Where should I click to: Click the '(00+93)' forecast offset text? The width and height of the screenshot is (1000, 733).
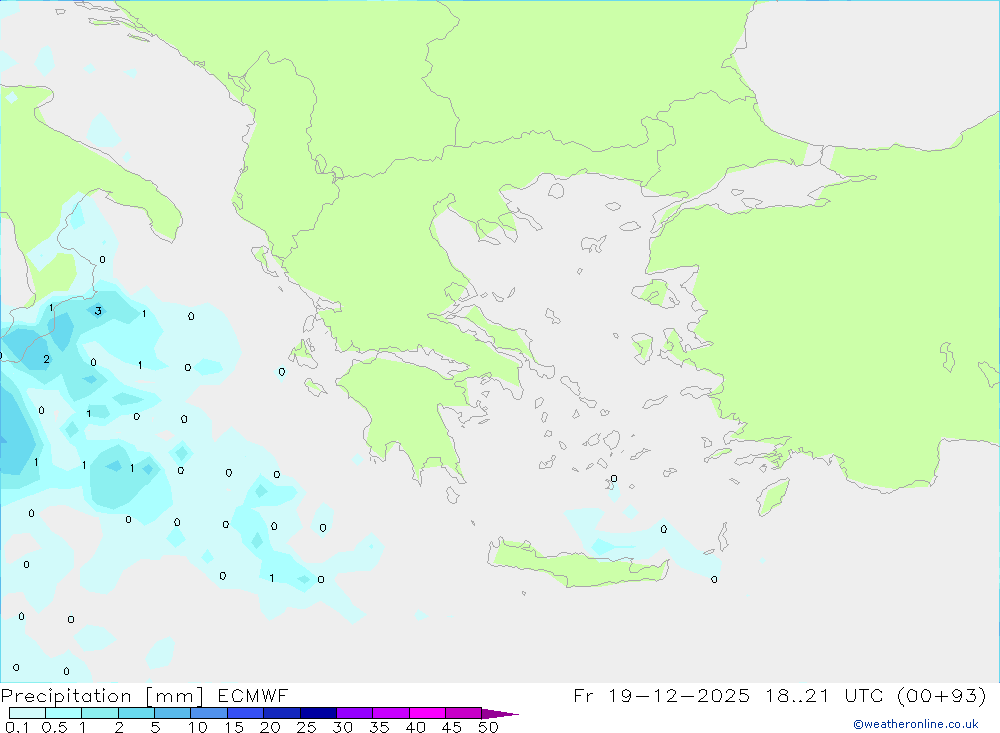[x=941, y=696]
